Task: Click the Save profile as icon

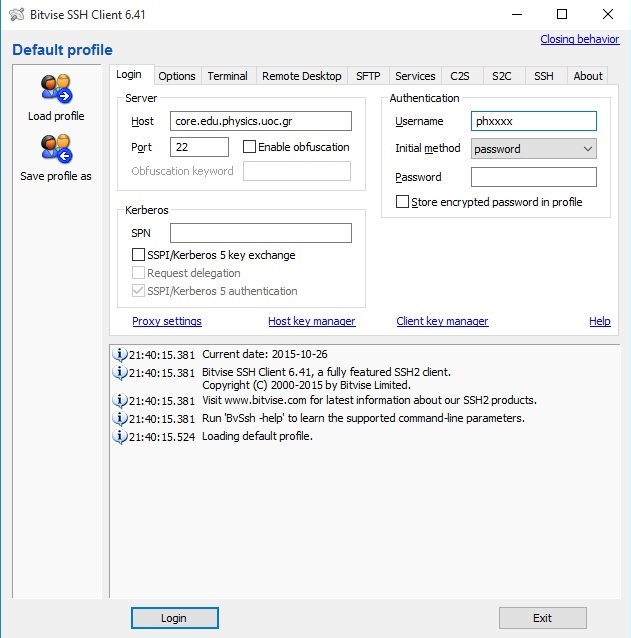Action: 56,148
